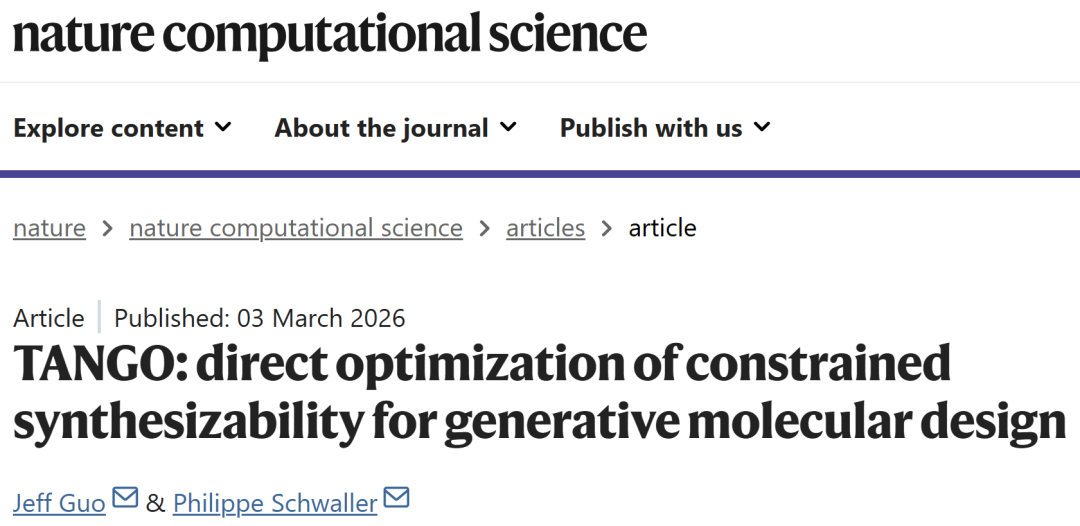Open the Publish with us menu label
This screenshot has width=1080, height=526.
click(x=650, y=128)
